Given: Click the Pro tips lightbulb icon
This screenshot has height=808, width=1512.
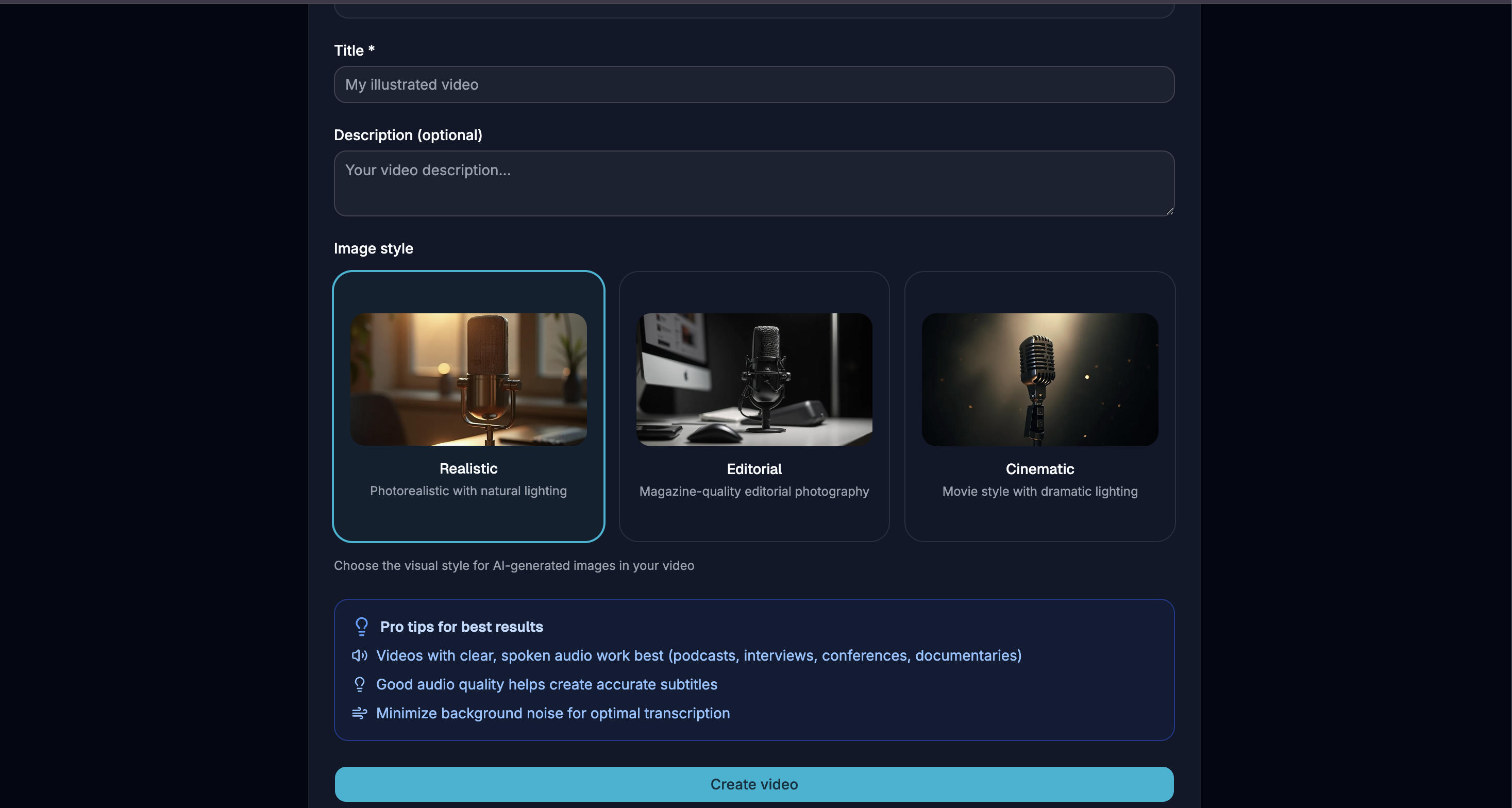Looking at the screenshot, I should tap(361, 627).
